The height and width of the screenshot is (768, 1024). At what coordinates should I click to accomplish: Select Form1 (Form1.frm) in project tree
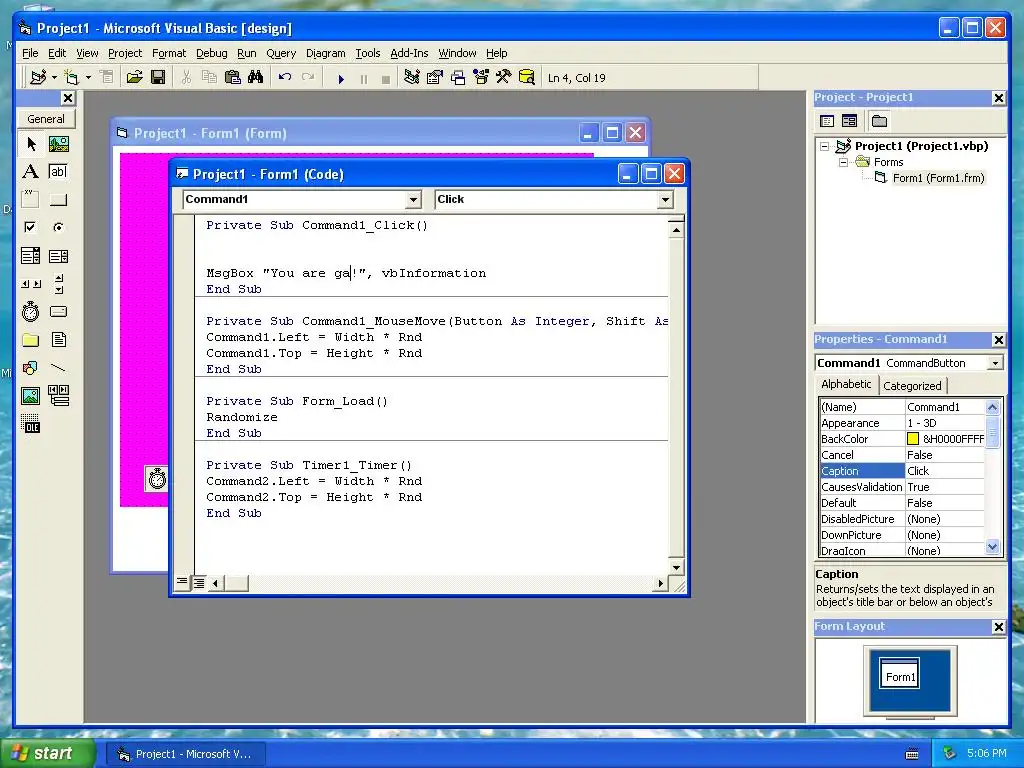(938, 178)
